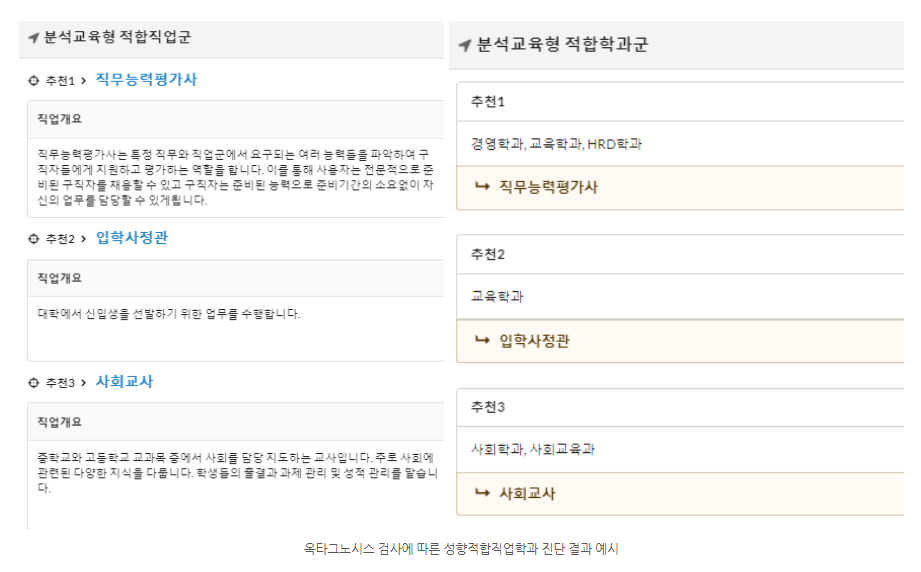Open the 입학사정관 blue job link
This screenshot has width=921, height=572.
pos(132,238)
